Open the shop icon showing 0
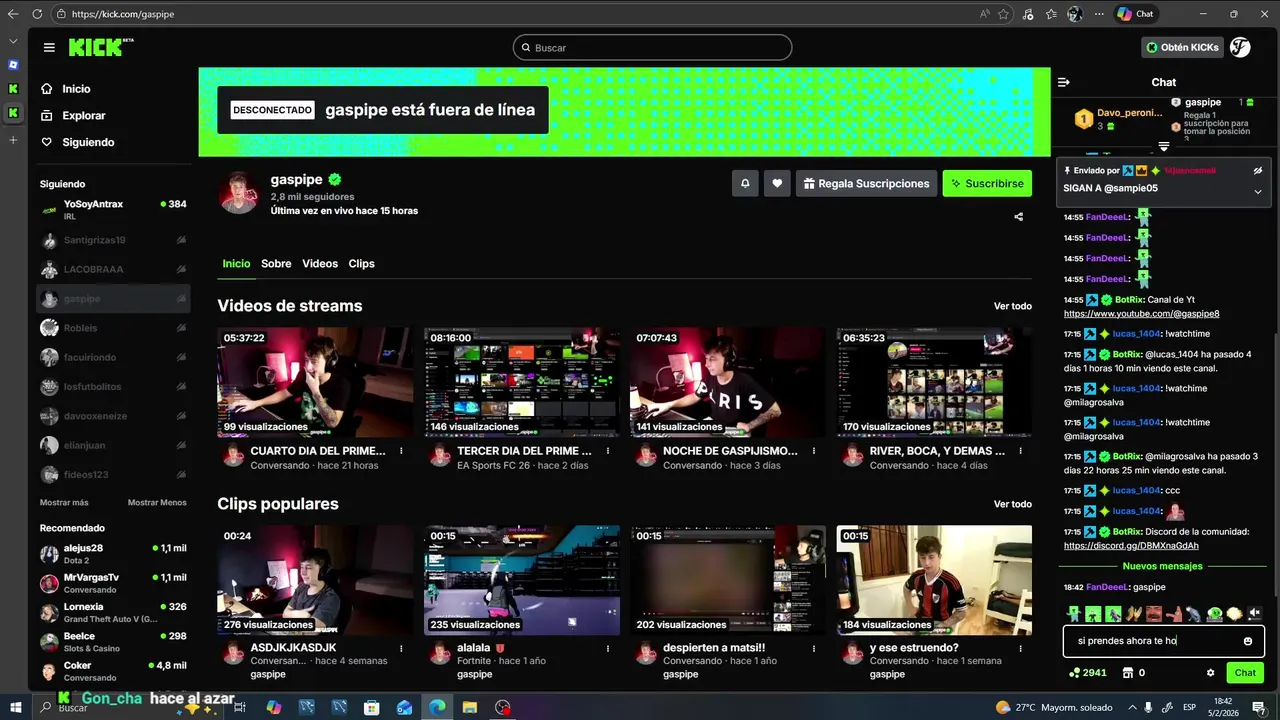Screen dimensions: 1280x720 coord(1133,673)
